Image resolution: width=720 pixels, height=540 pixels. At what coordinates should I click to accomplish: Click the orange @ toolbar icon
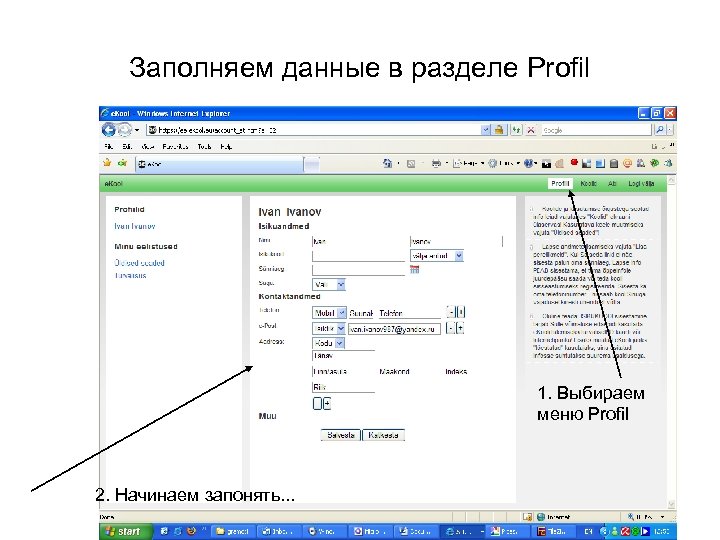[x=627, y=163]
